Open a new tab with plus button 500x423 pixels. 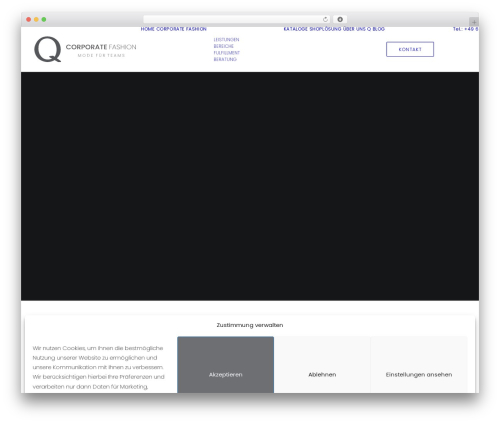[x=474, y=22]
